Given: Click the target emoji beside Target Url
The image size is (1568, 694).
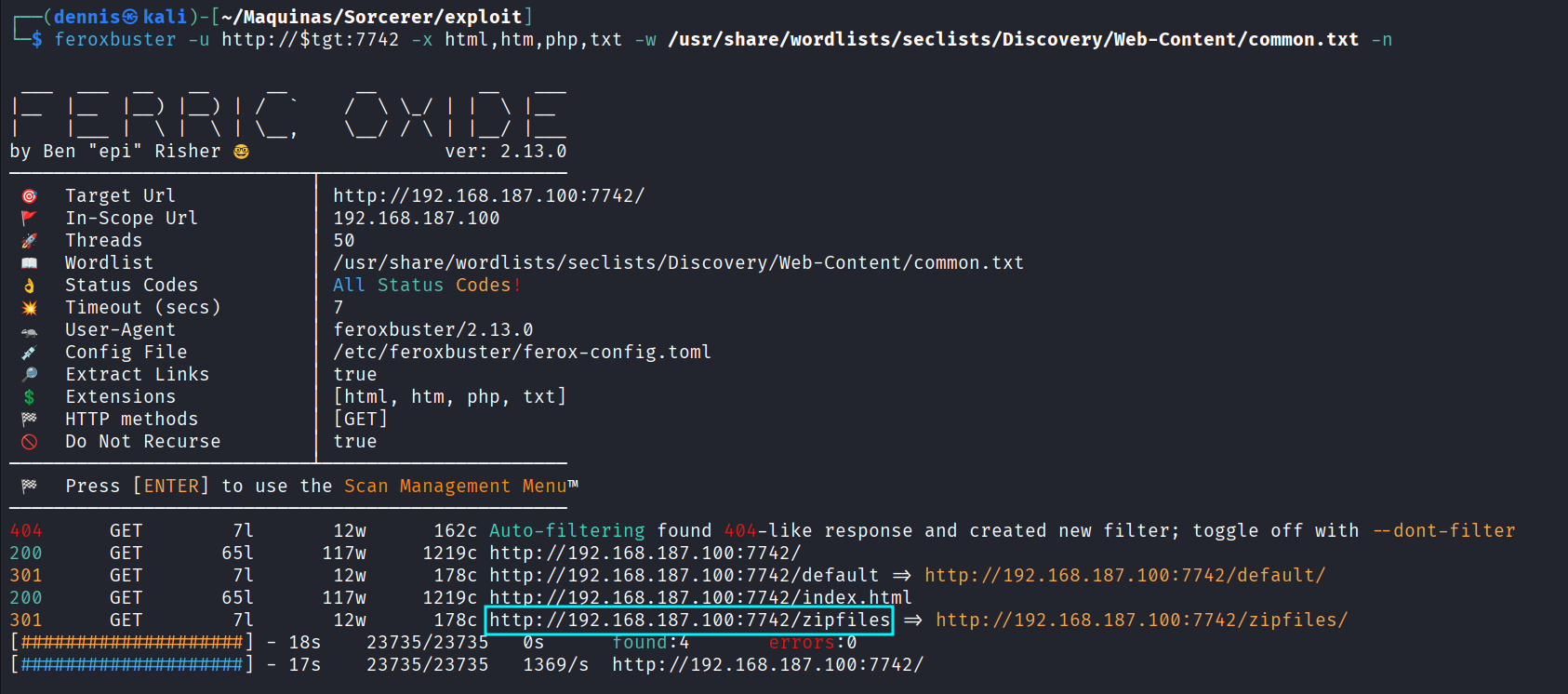Looking at the screenshot, I should coord(30,196).
